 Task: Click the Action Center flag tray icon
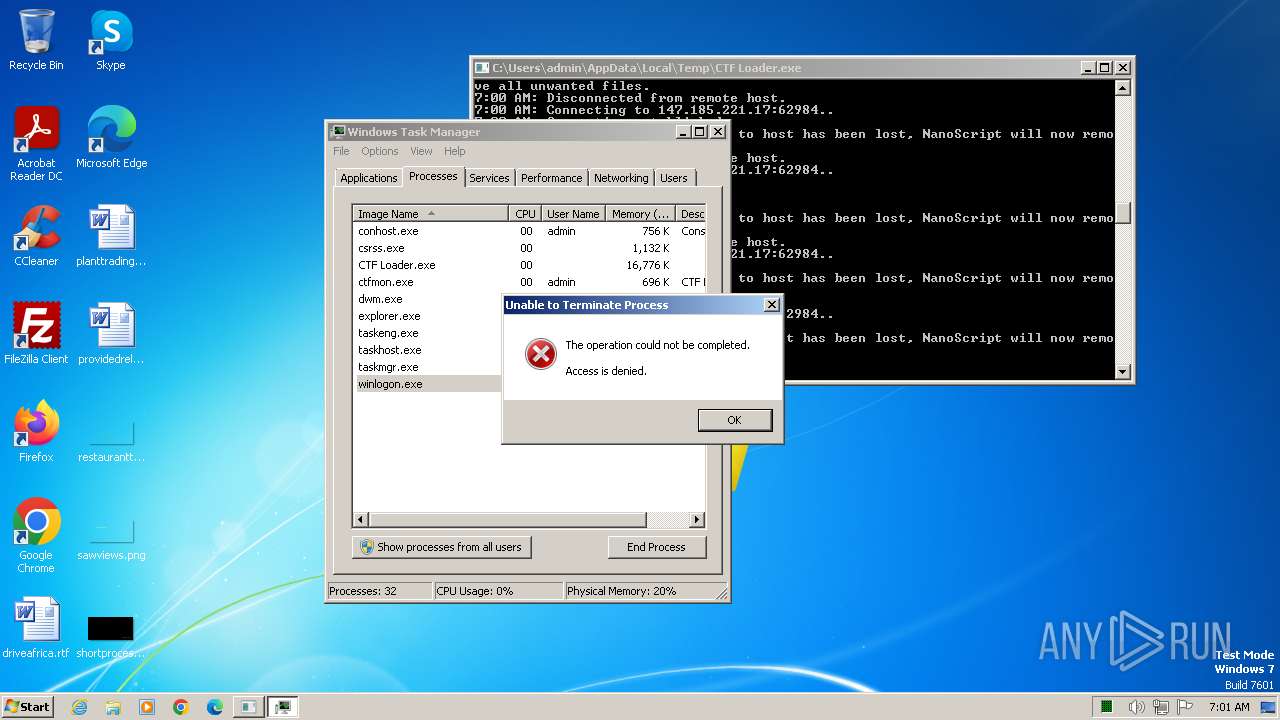tap(1186, 707)
